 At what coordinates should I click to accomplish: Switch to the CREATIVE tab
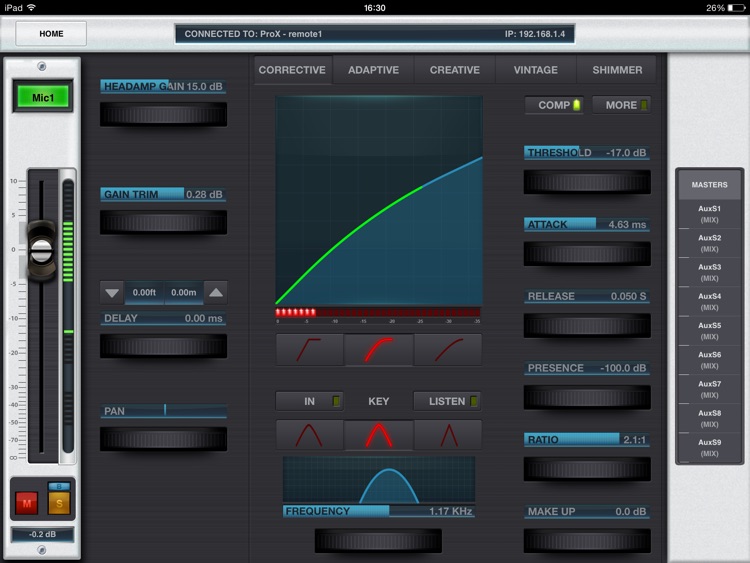click(x=454, y=70)
